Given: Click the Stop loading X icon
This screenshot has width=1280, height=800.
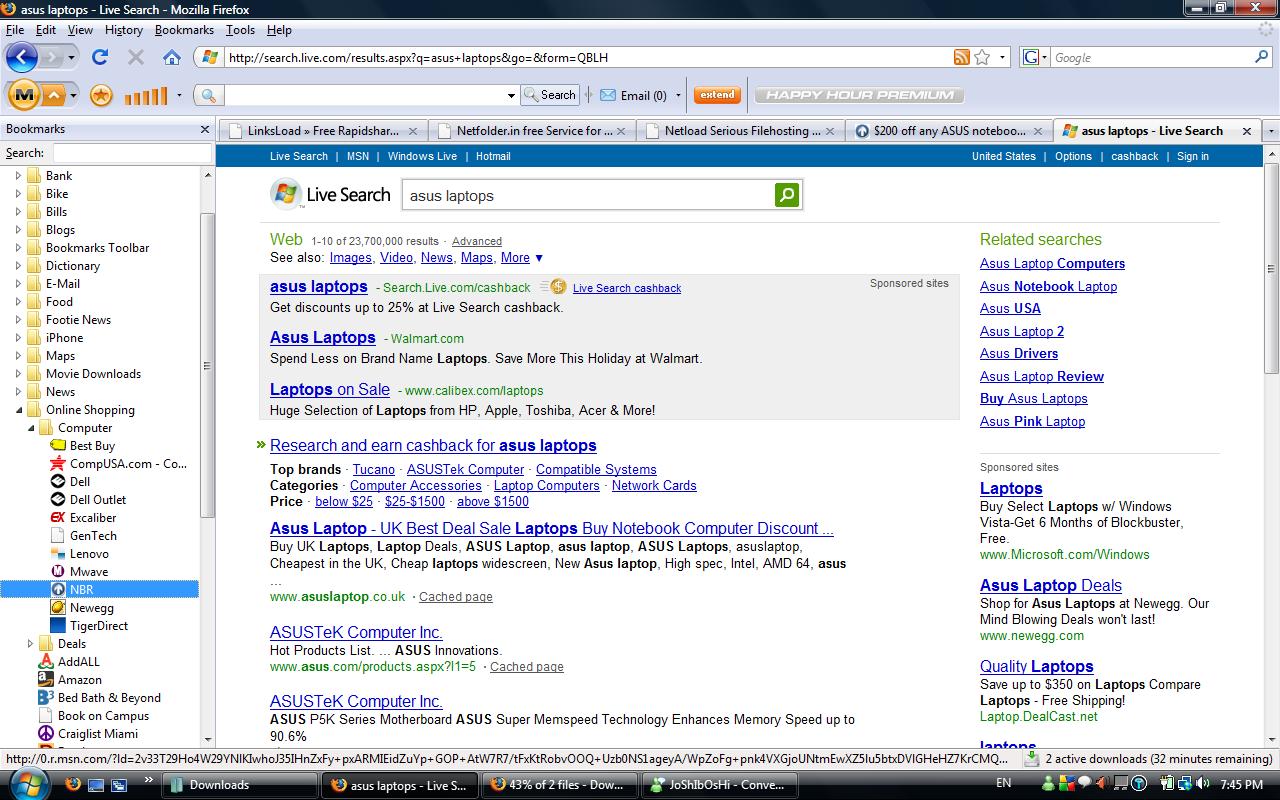Looking at the screenshot, I should click(136, 57).
